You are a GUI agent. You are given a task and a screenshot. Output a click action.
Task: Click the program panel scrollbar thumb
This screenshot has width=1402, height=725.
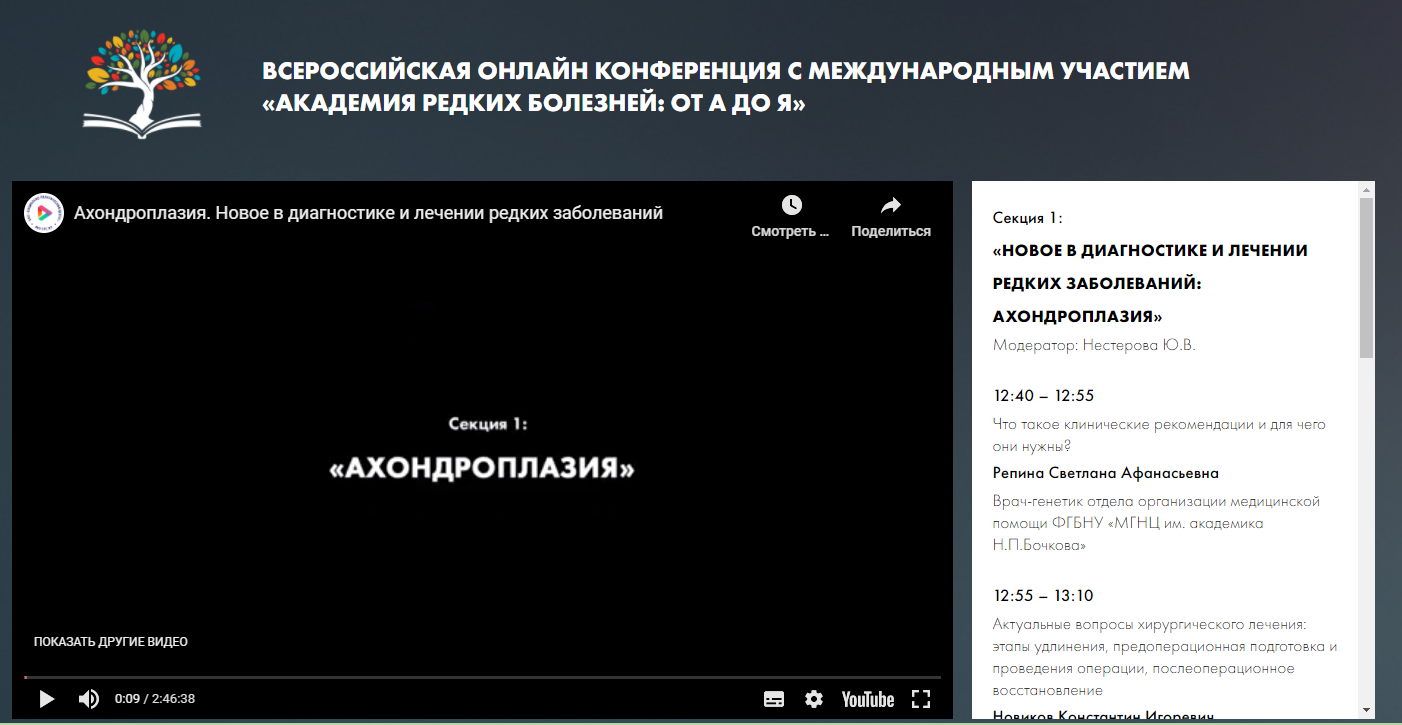[x=1366, y=277]
